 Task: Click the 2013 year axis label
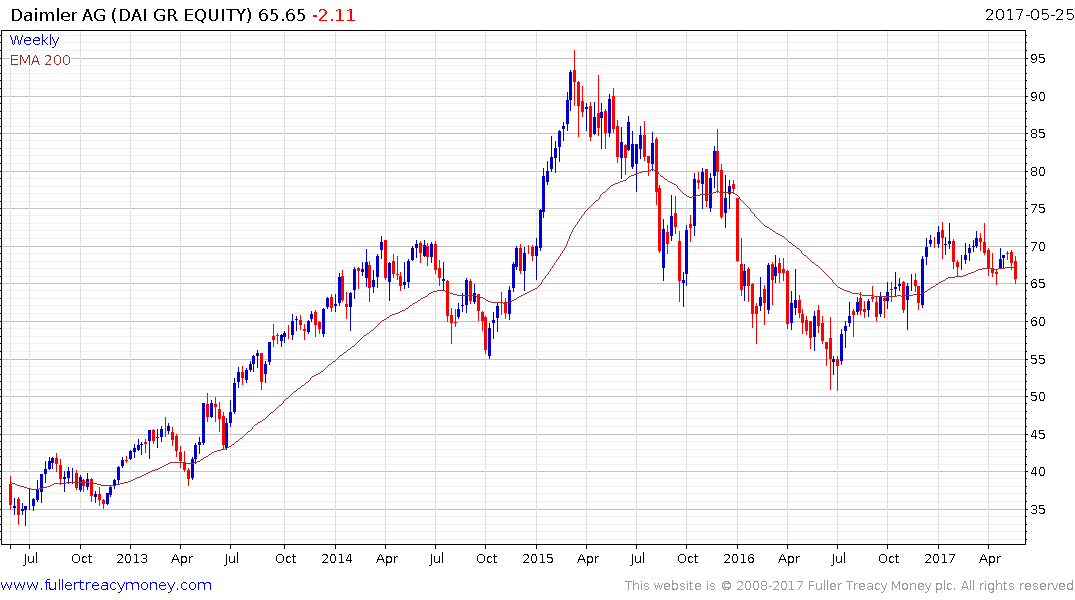point(132,558)
